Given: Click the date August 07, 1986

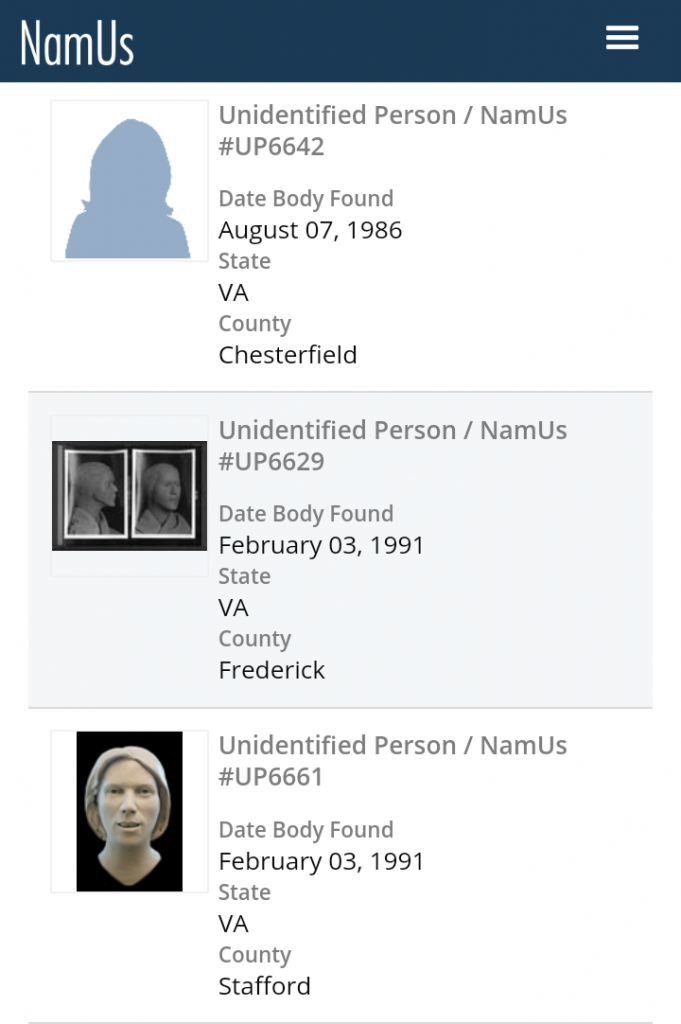Looking at the screenshot, I should pyautogui.click(x=310, y=230).
